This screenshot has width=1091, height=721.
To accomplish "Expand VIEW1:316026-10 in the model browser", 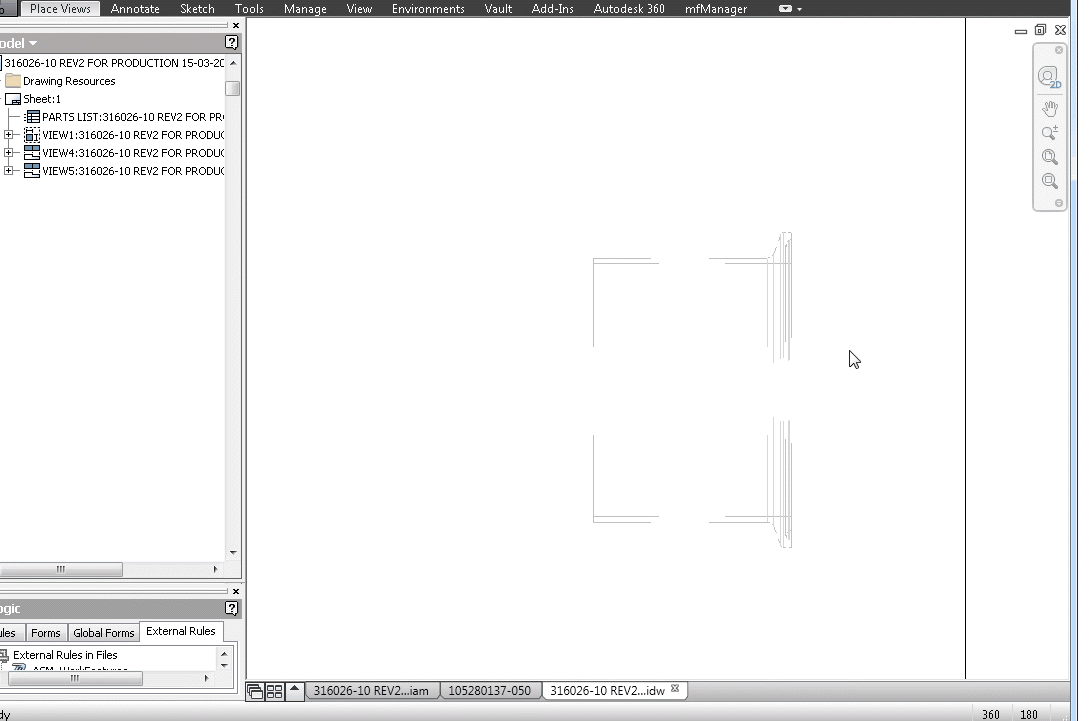I will pos(9,135).
